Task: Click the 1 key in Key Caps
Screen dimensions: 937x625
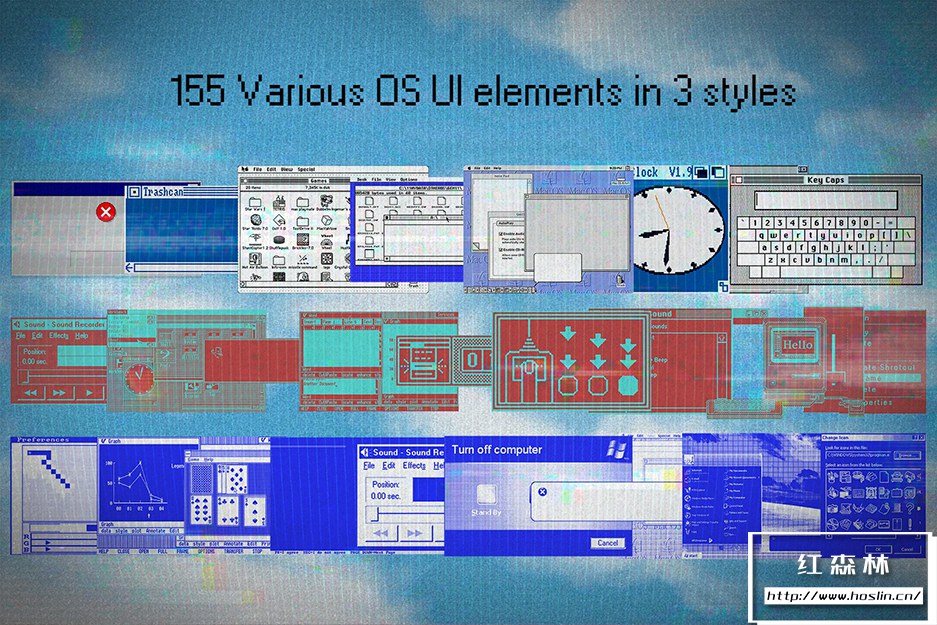Action: point(755,223)
